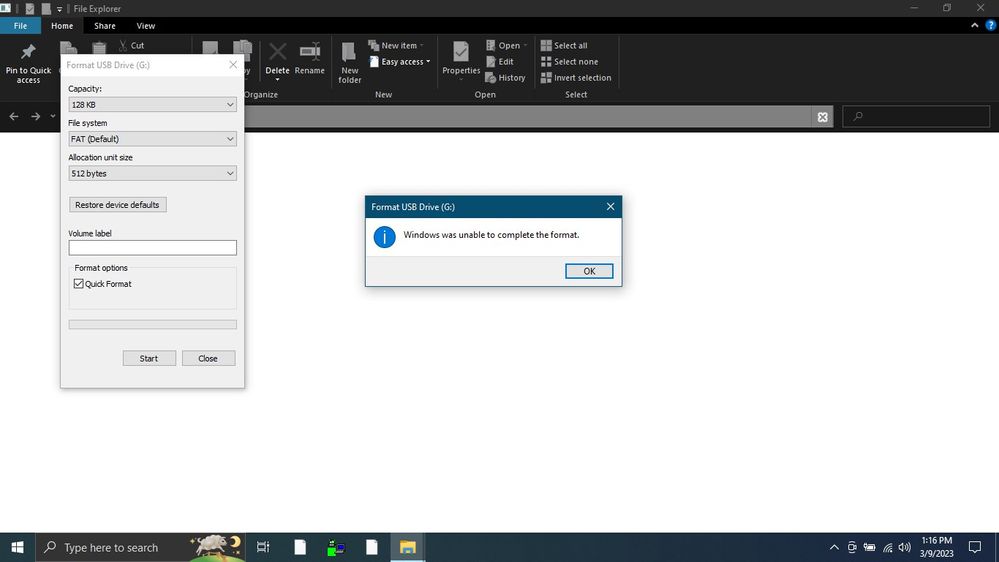The image size is (999, 562).
Task: Open the File system dropdown
Action: pyautogui.click(x=152, y=139)
